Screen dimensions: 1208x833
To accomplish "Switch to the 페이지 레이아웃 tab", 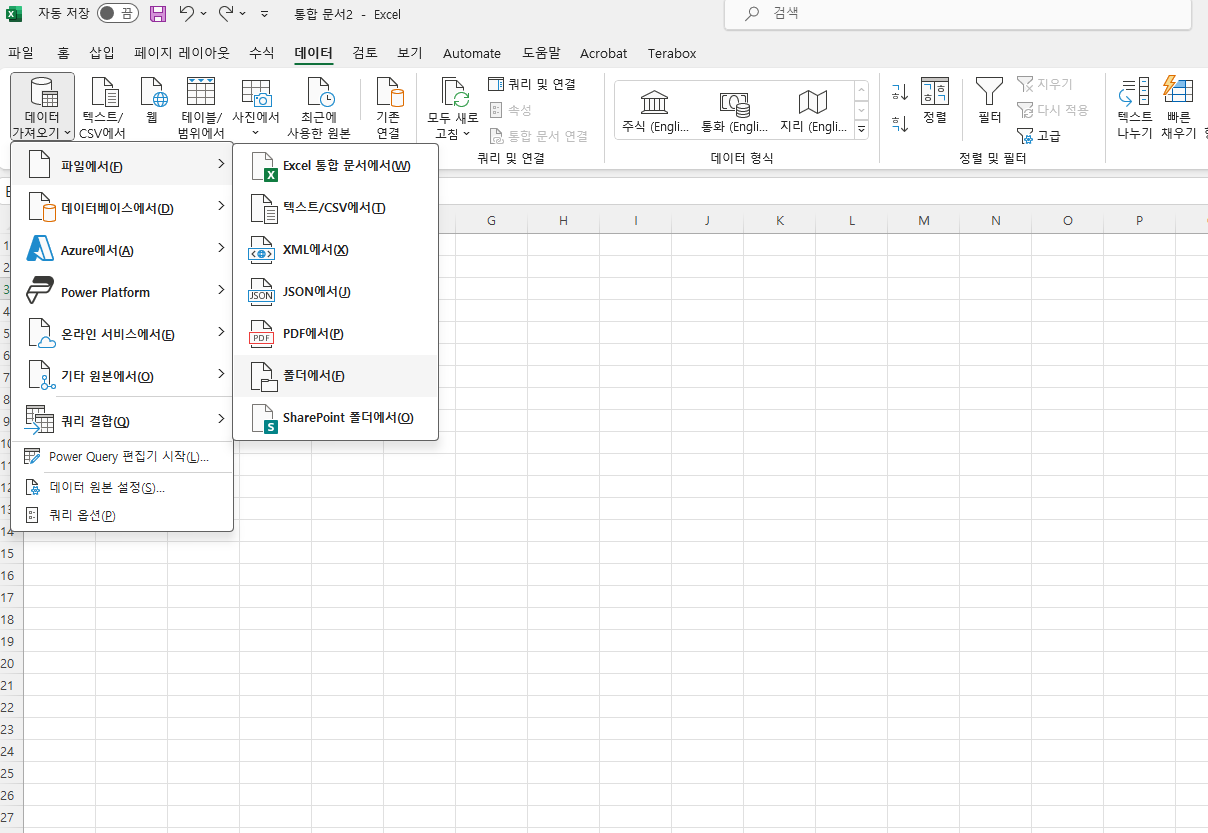I will pos(182,53).
